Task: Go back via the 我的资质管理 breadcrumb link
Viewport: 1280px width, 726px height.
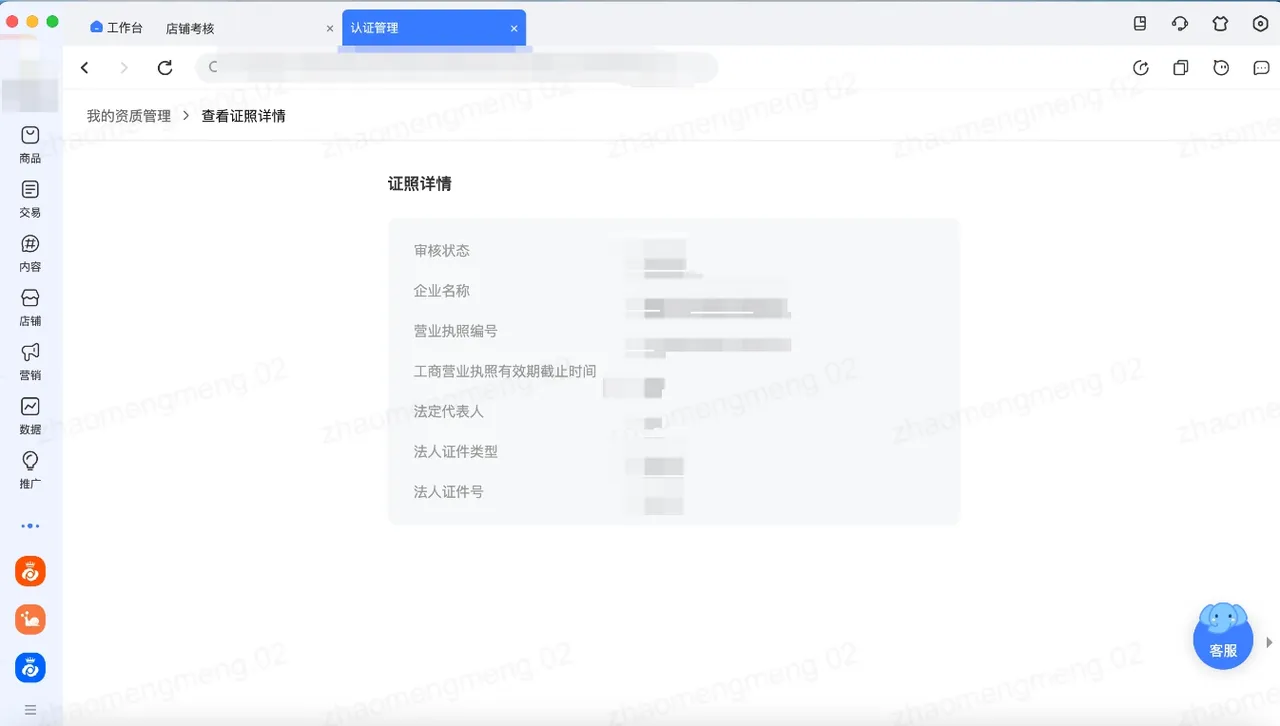Action: click(x=128, y=115)
